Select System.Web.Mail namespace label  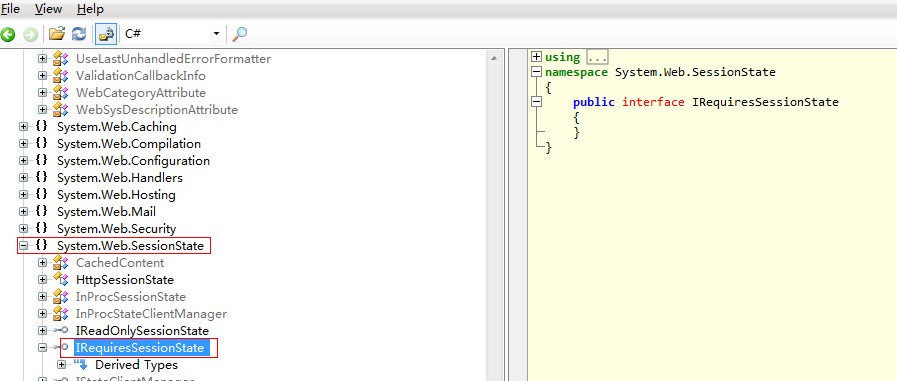click(106, 212)
